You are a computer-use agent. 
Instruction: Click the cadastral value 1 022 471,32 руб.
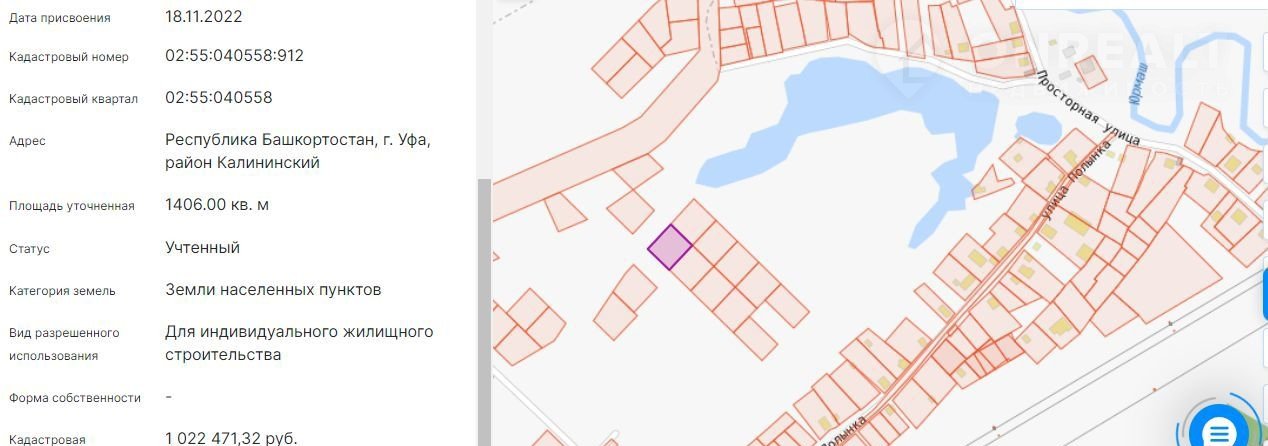coord(231,438)
